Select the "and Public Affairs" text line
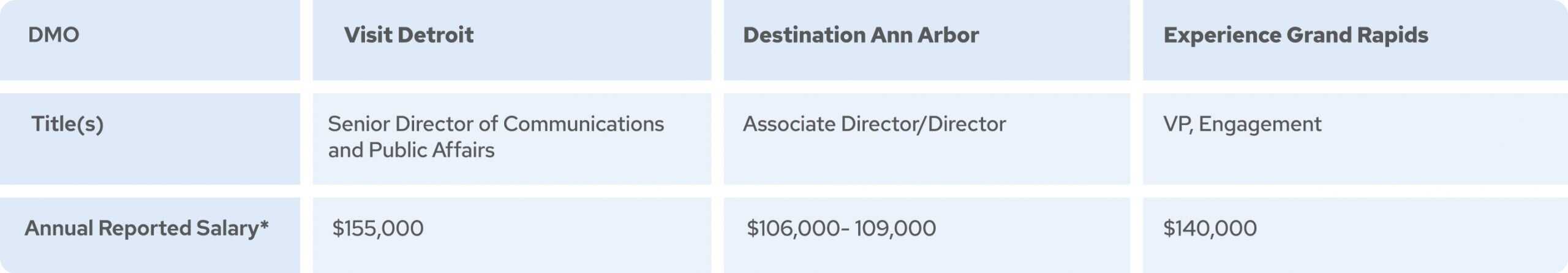This screenshot has width=1568, height=273. 411,150
